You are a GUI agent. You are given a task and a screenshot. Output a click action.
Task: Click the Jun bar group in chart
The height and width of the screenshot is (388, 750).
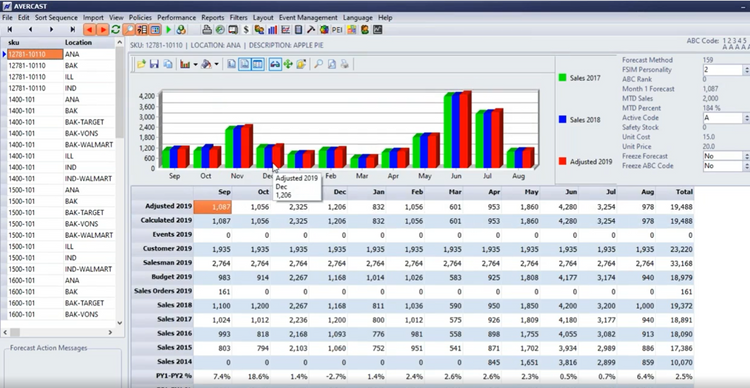click(x=457, y=129)
